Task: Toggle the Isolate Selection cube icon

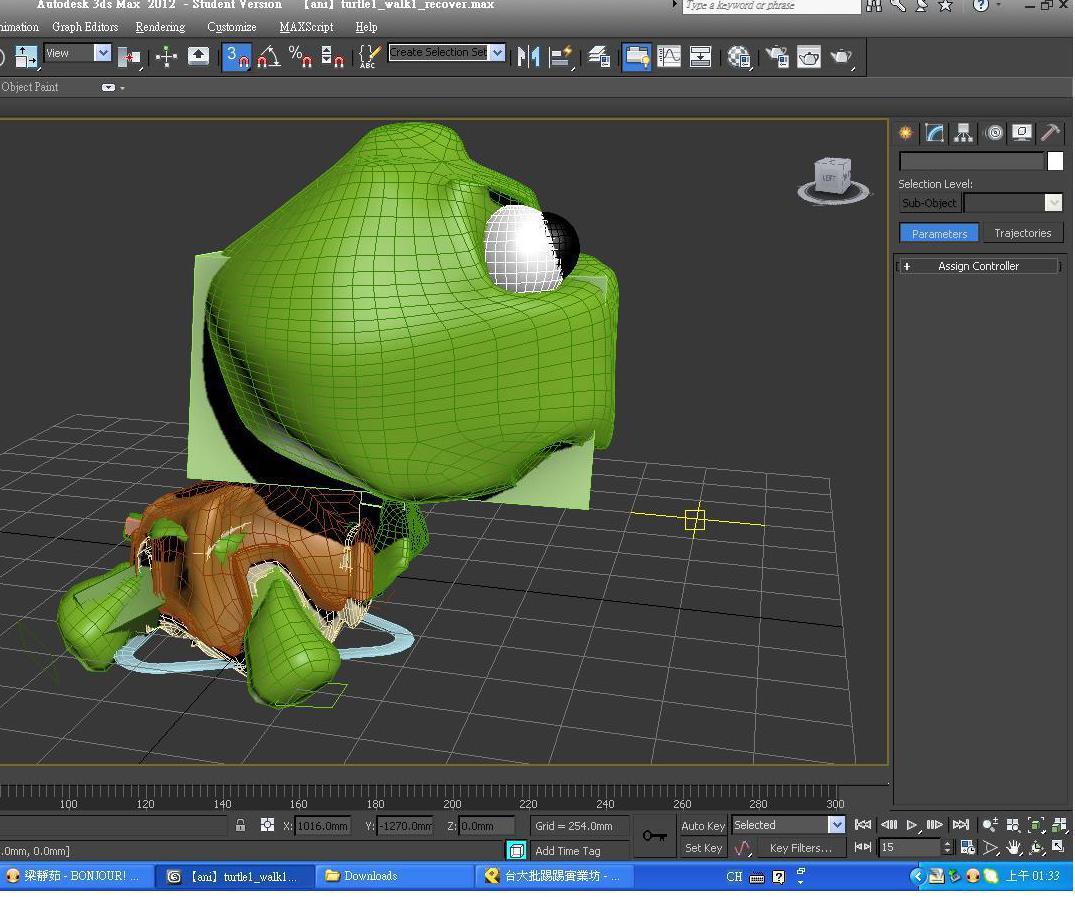Action: point(516,850)
